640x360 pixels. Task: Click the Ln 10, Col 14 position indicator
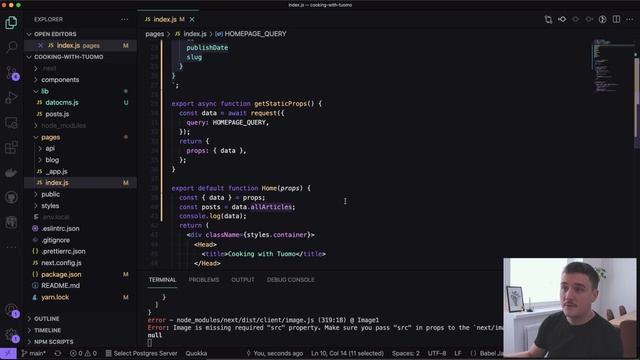point(347,353)
